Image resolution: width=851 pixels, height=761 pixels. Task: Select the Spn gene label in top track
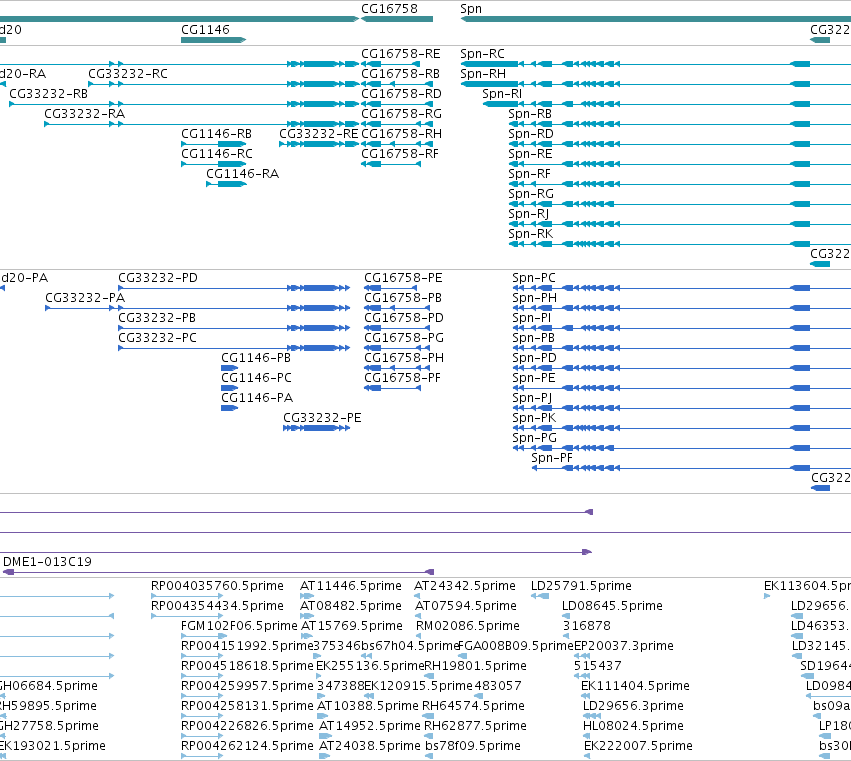(x=471, y=9)
